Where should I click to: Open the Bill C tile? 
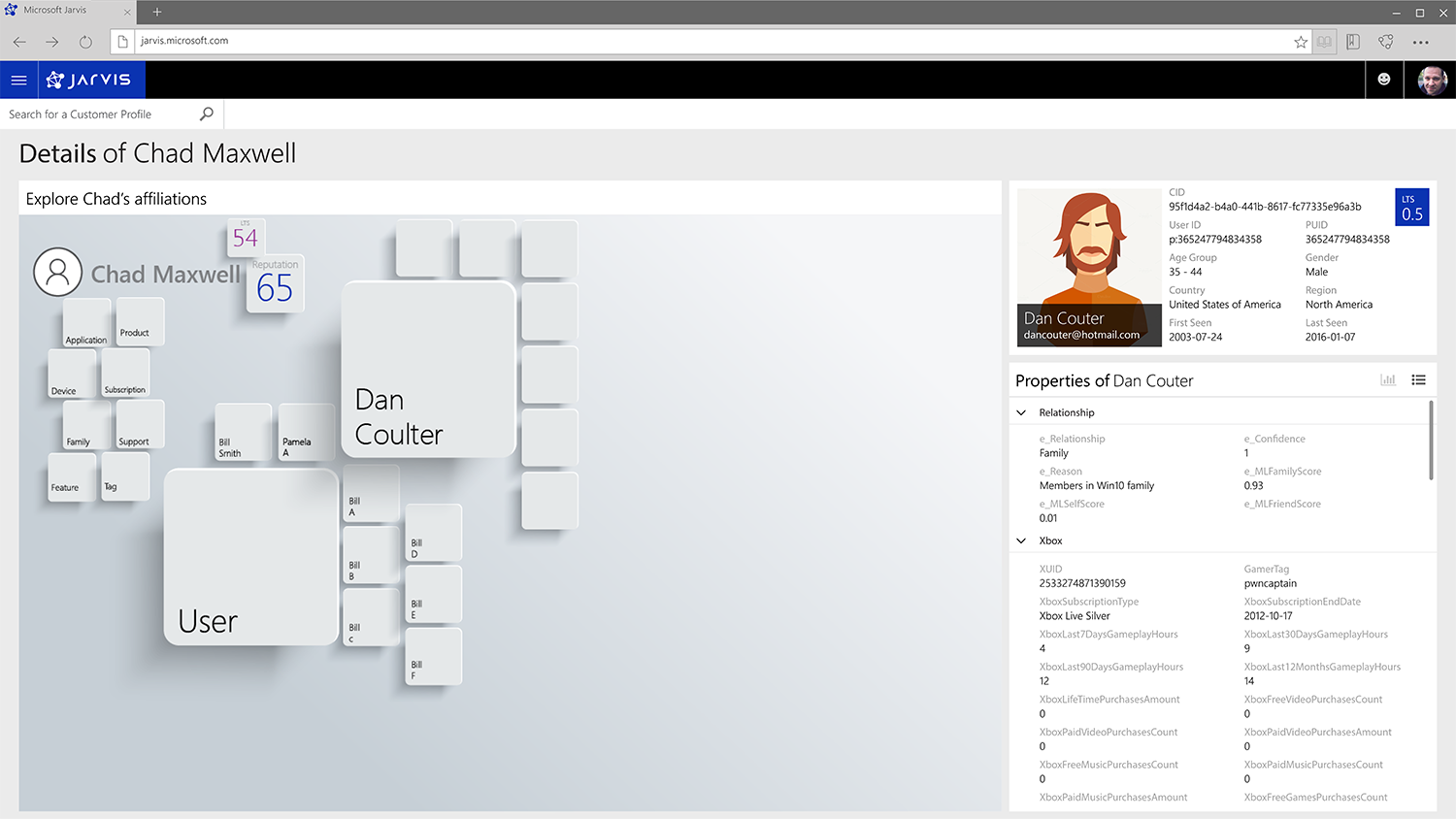click(x=371, y=617)
